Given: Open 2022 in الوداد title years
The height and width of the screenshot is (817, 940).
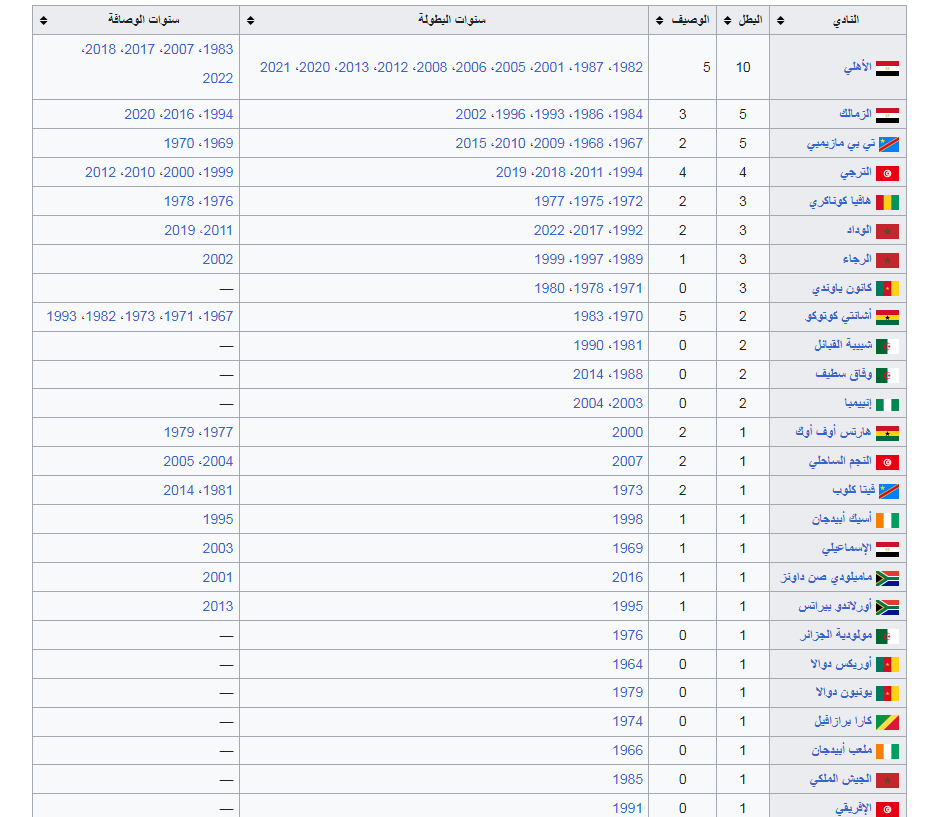Looking at the screenshot, I should tap(549, 230).
